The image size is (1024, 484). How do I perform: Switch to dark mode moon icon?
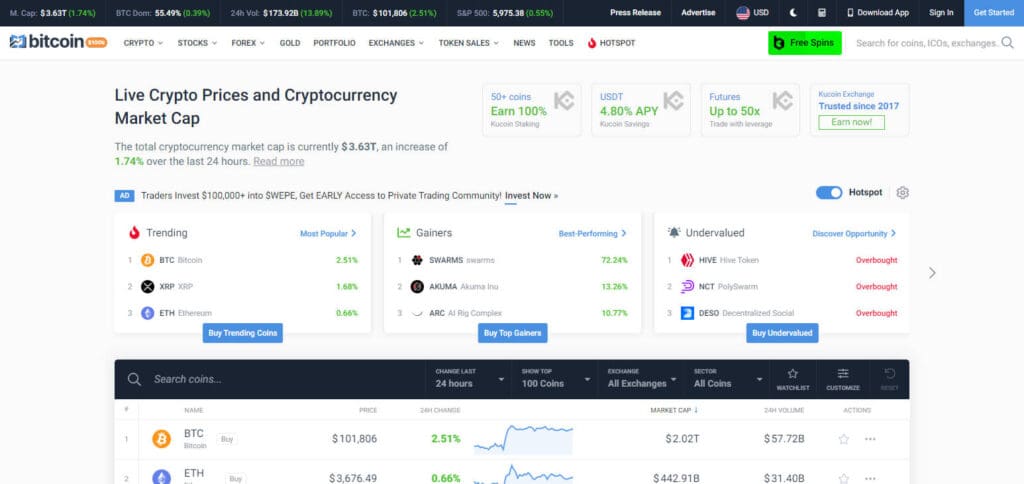[793, 12]
